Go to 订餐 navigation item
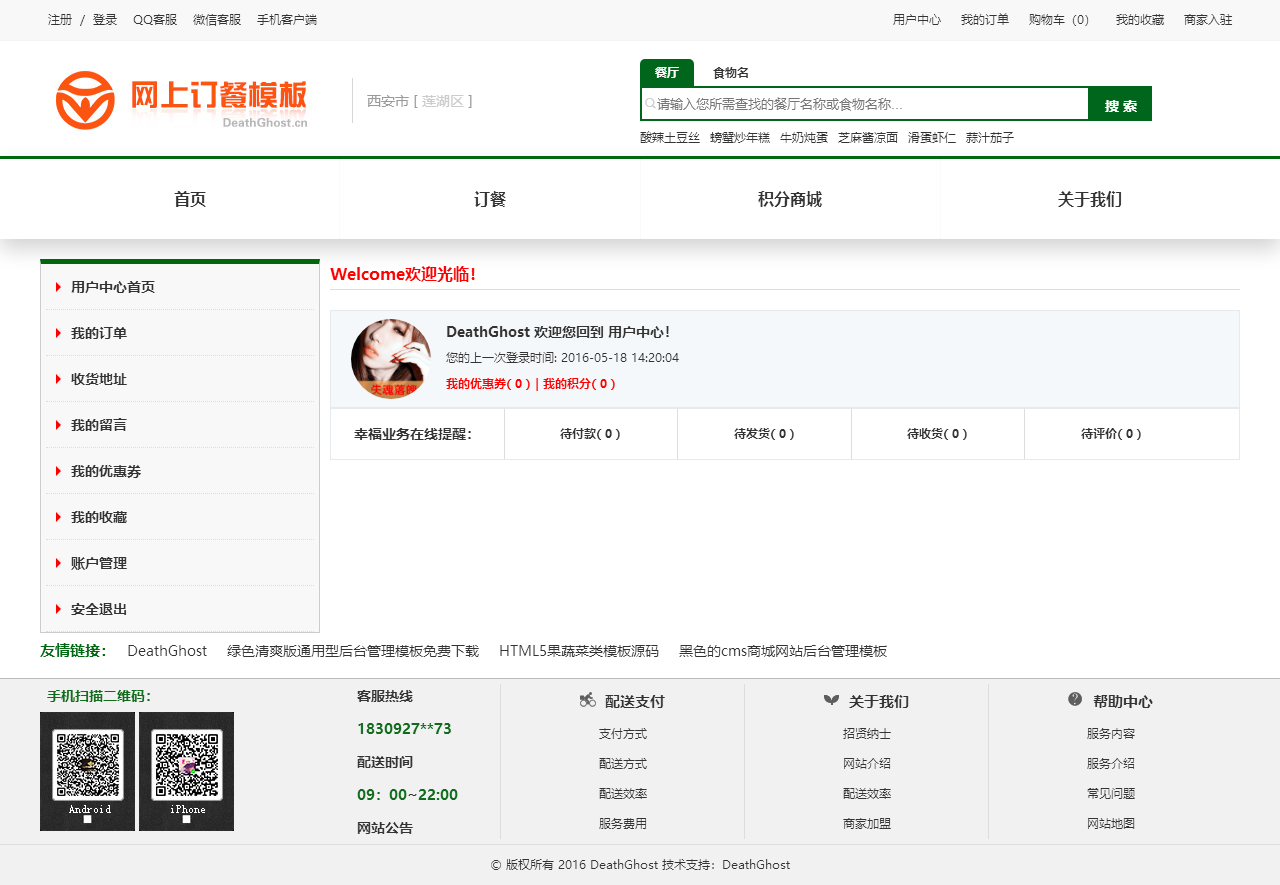1280x885 pixels. [490, 199]
